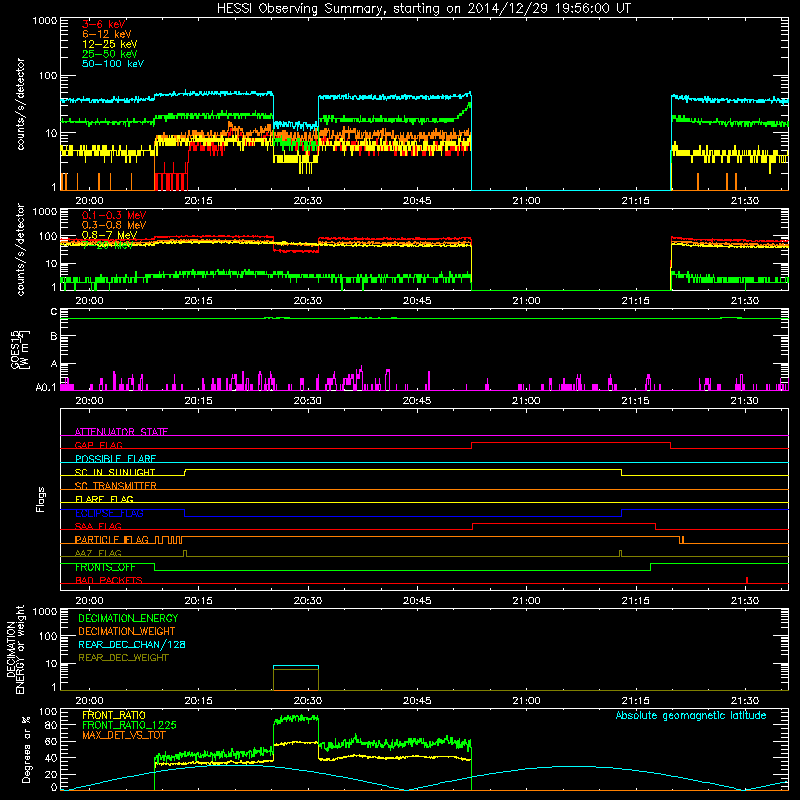Select the POSSIBLE_FLARE flag label
This screenshot has width=800, height=800.
[115, 459]
